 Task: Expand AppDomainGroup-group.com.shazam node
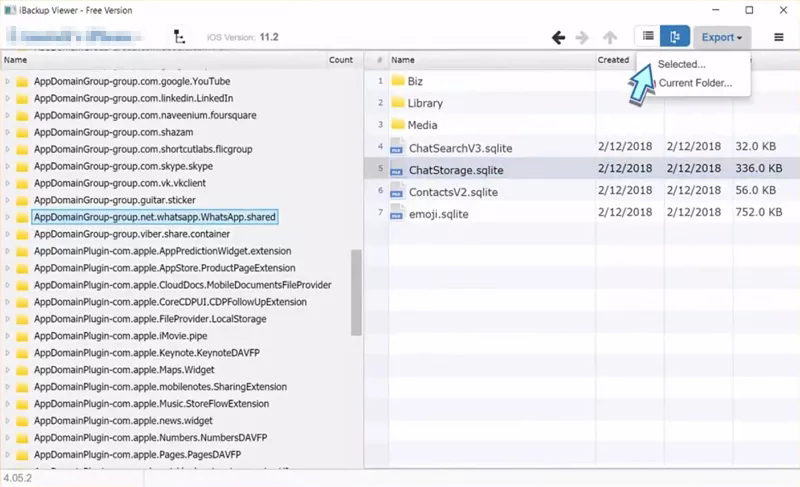point(8,132)
